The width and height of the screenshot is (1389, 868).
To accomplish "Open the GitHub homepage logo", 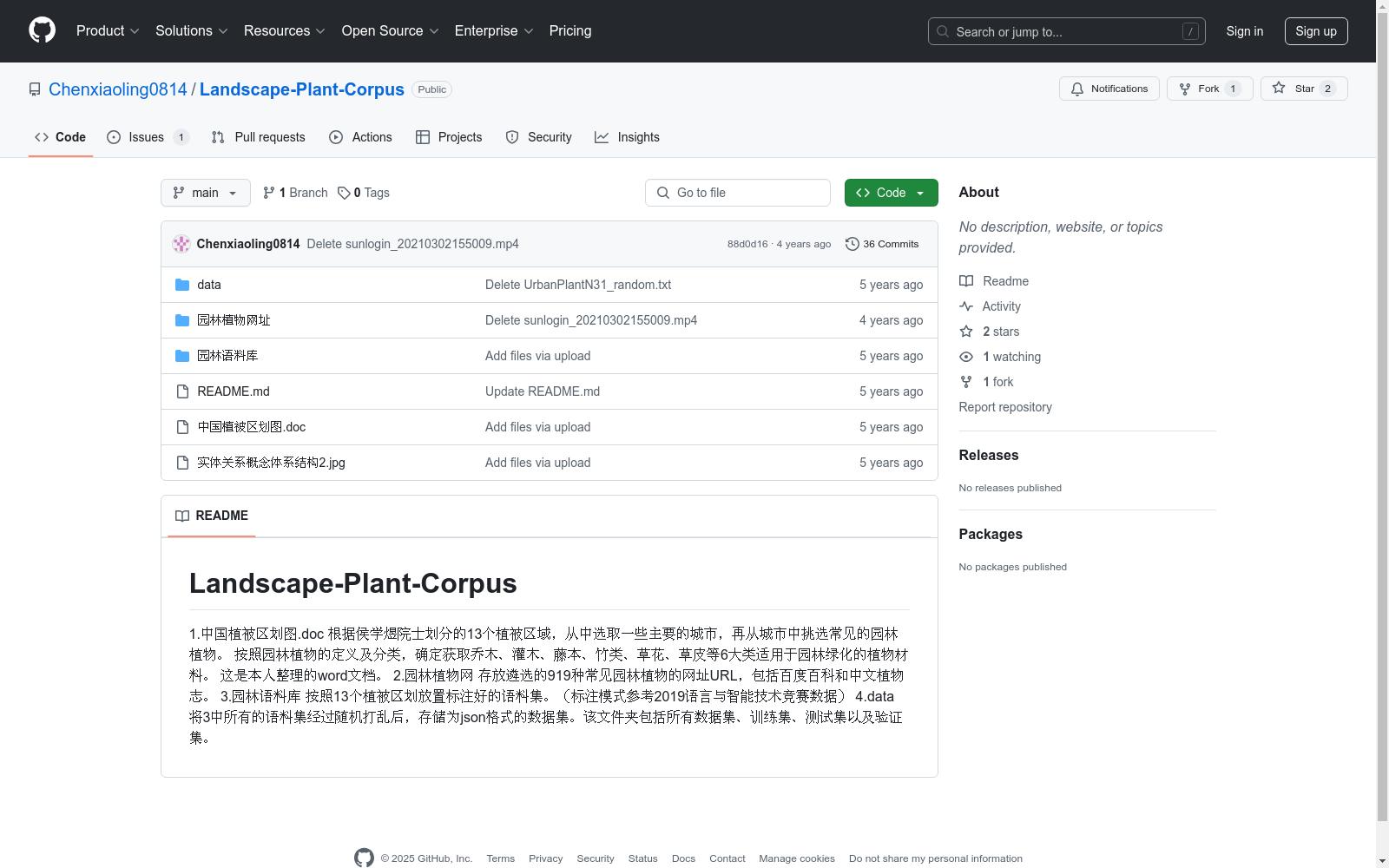I will tap(42, 30).
